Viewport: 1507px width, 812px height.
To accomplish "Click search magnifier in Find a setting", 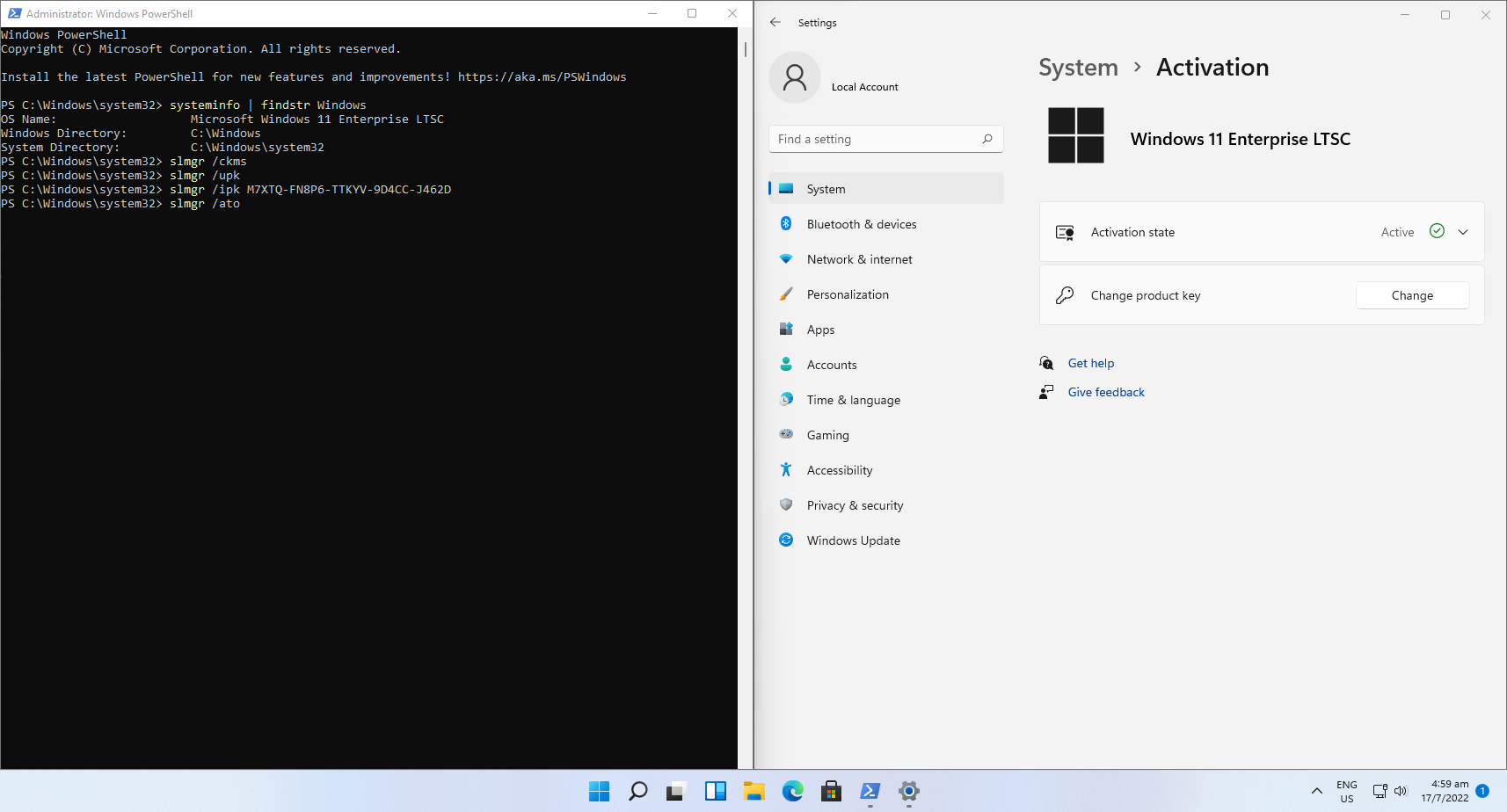I will [x=987, y=139].
